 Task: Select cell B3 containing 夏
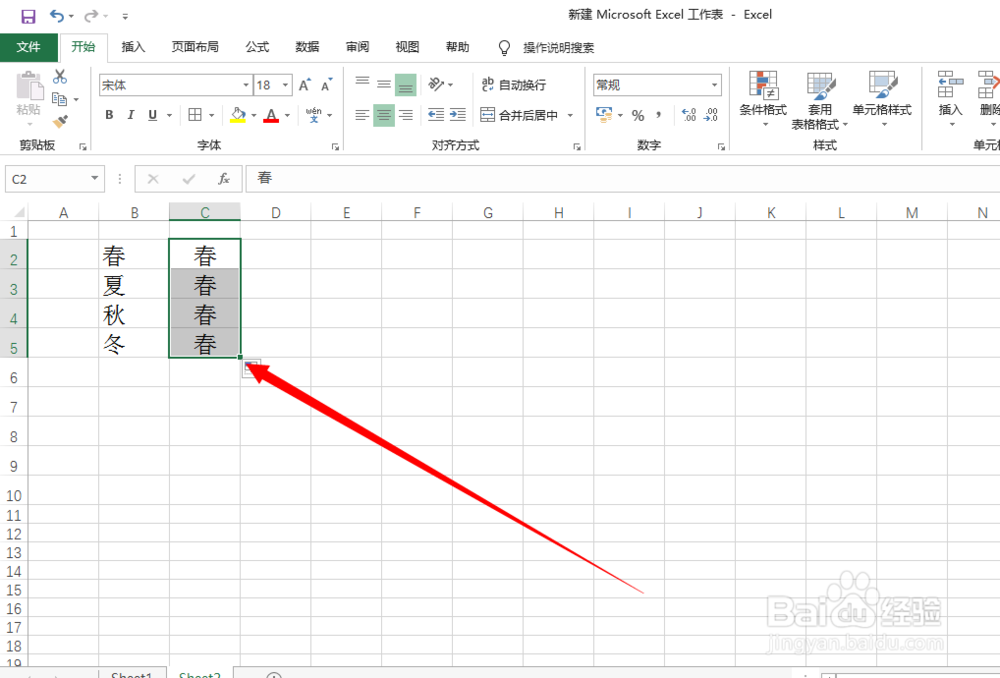click(x=134, y=284)
